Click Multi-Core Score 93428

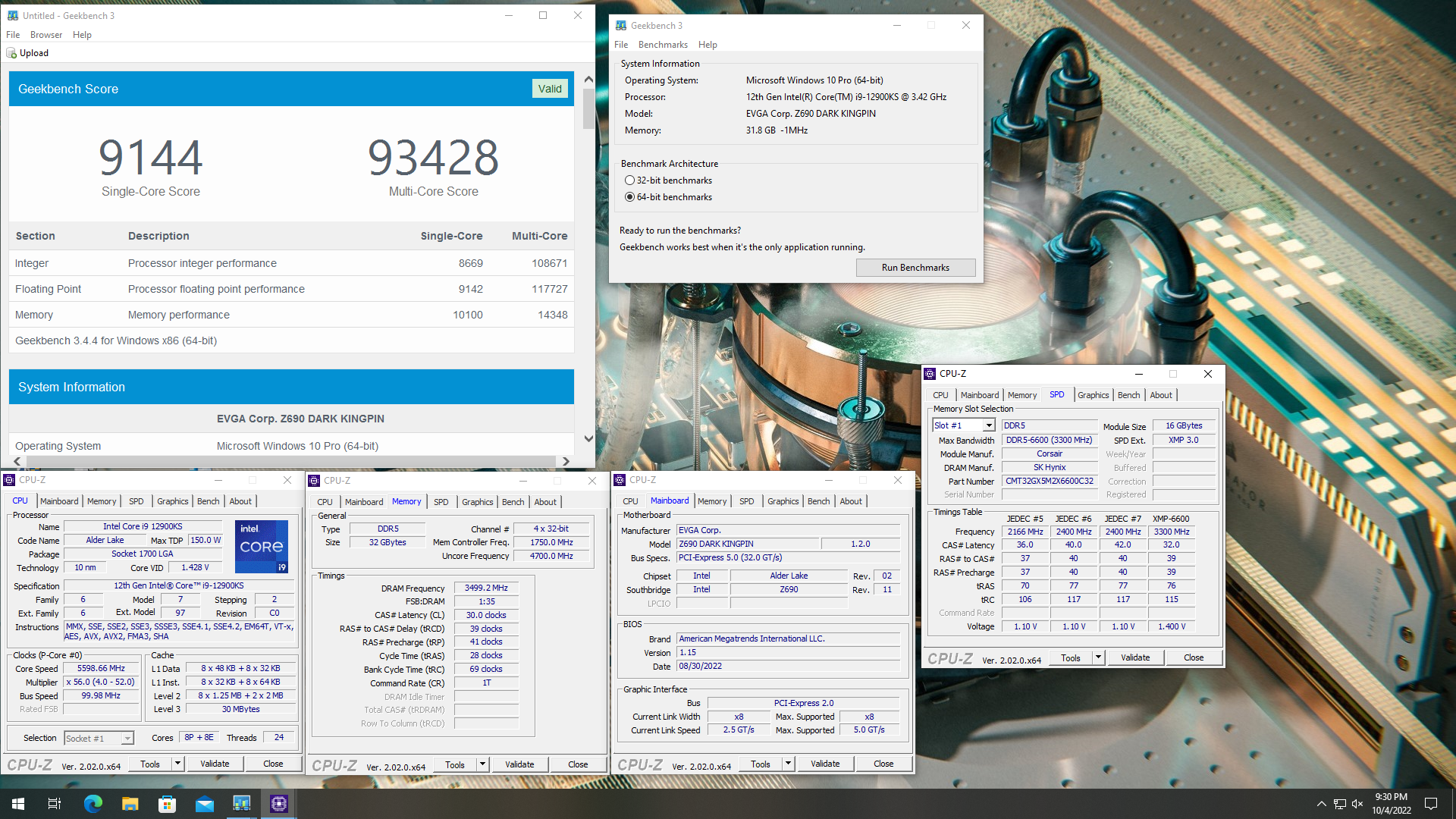pyautogui.click(x=433, y=158)
